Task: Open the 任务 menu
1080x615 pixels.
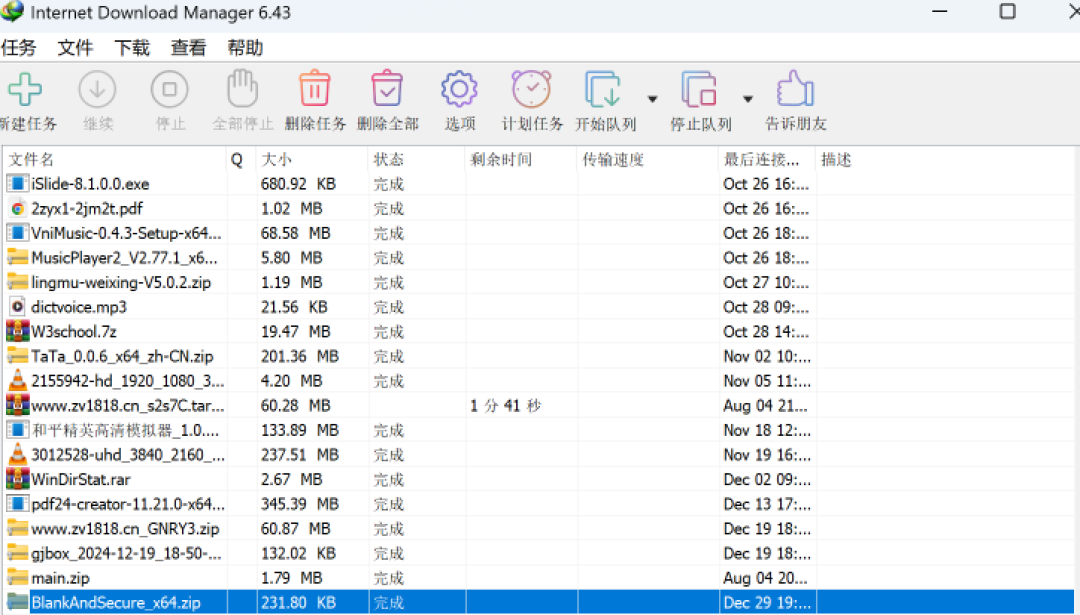Action: tap(19, 48)
